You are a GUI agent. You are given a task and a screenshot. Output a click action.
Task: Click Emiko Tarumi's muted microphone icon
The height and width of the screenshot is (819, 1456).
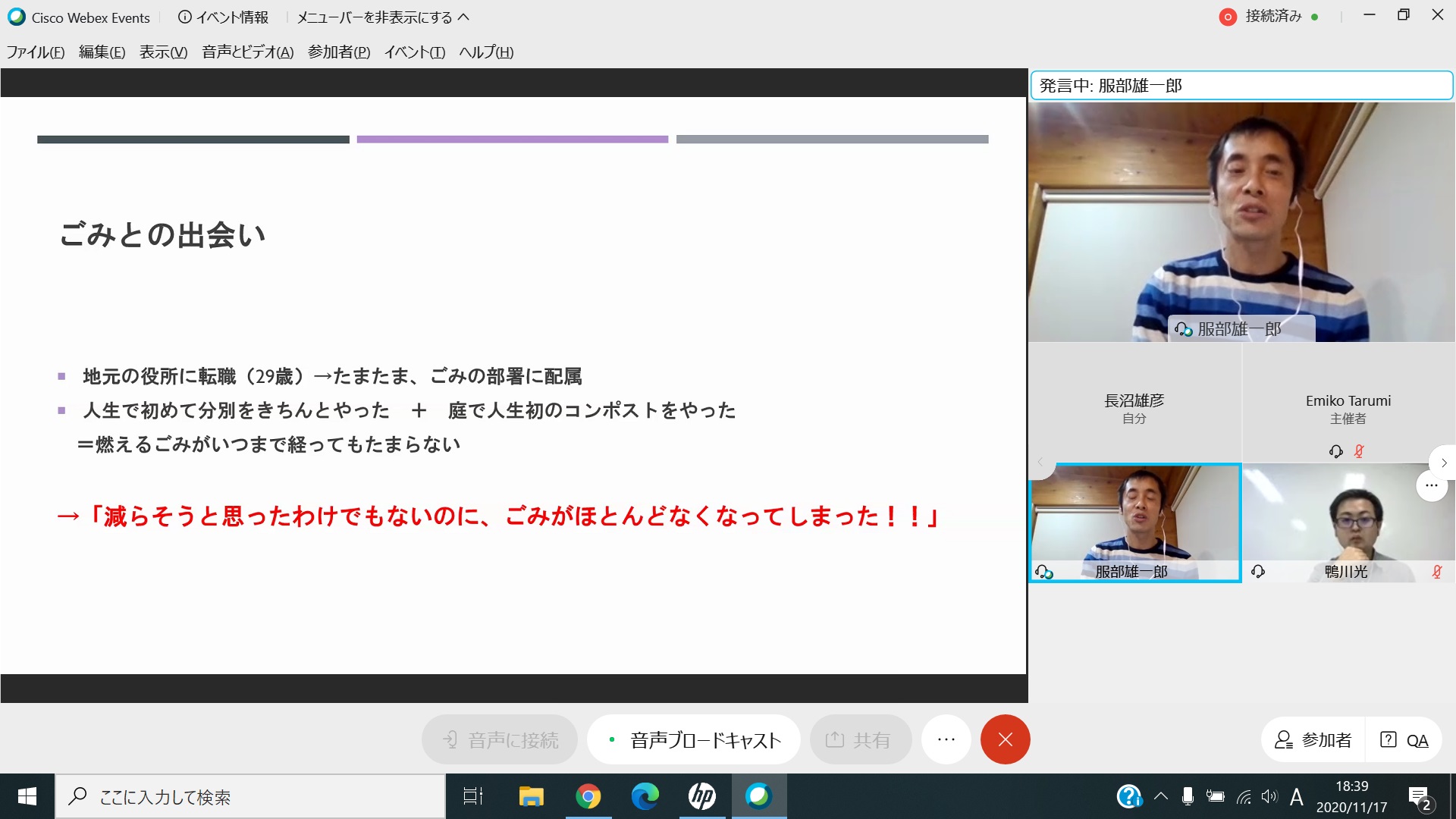point(1359,451)
